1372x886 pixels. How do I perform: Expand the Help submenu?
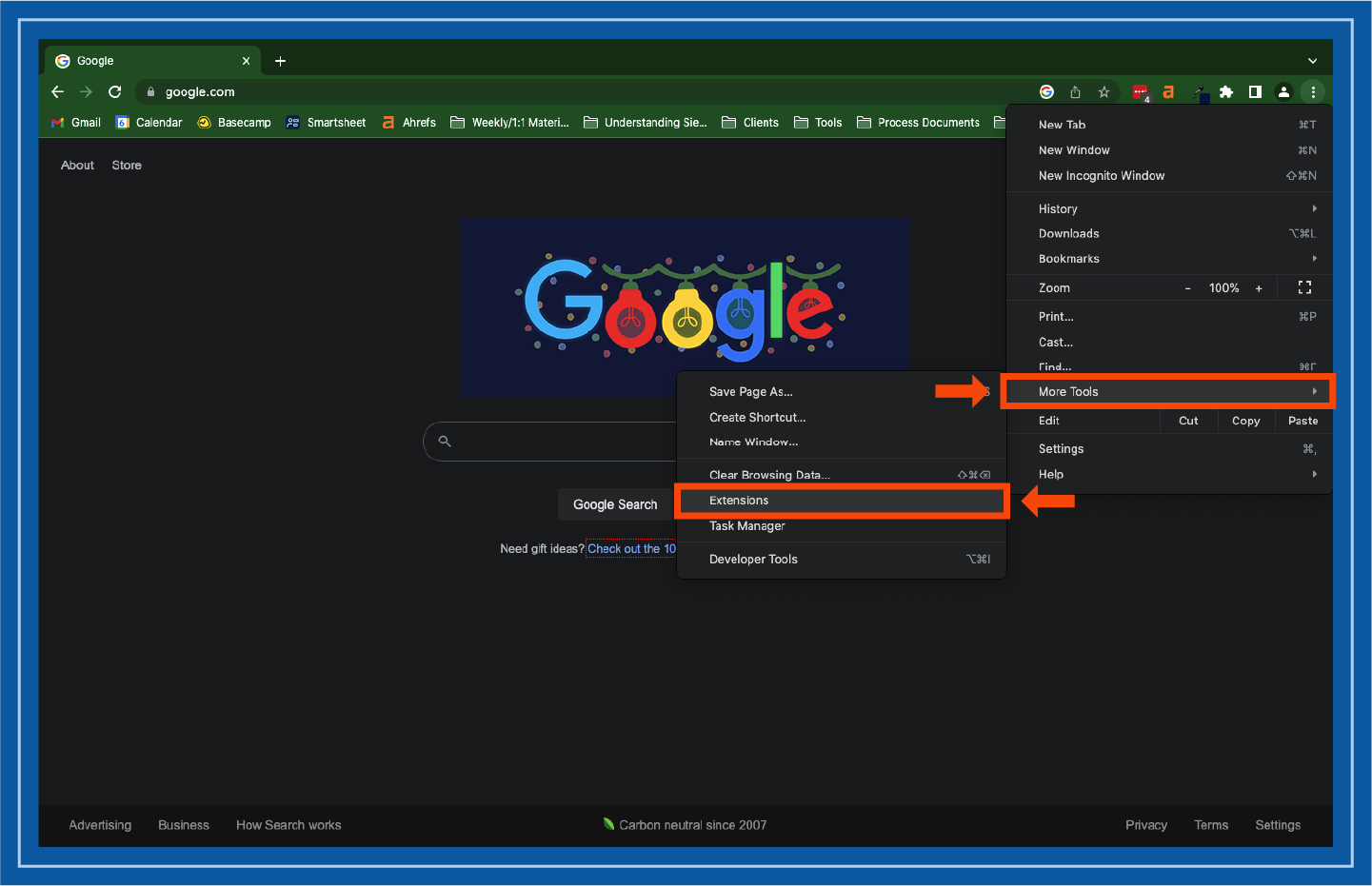tap(1169, 475)
